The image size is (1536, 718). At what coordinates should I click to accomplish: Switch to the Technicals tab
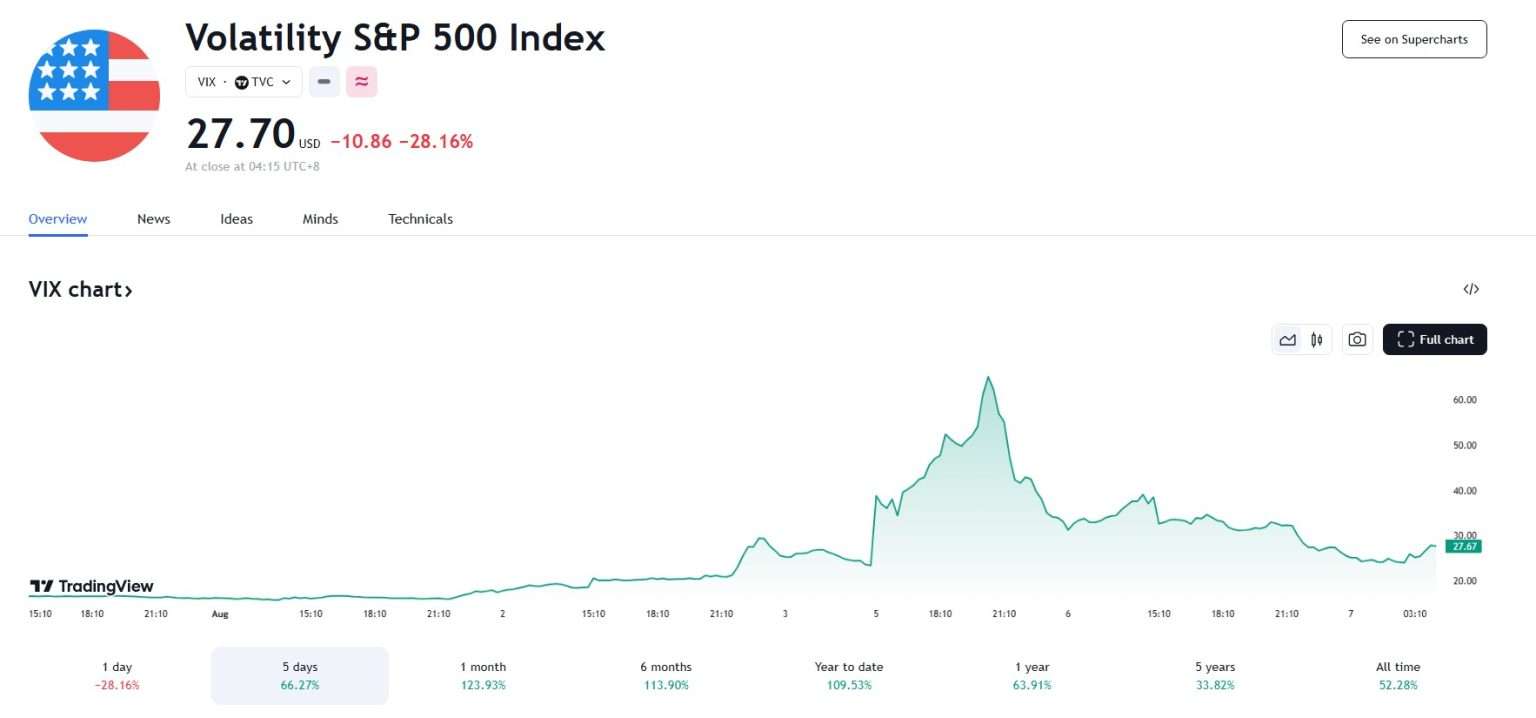pos(420,219)
